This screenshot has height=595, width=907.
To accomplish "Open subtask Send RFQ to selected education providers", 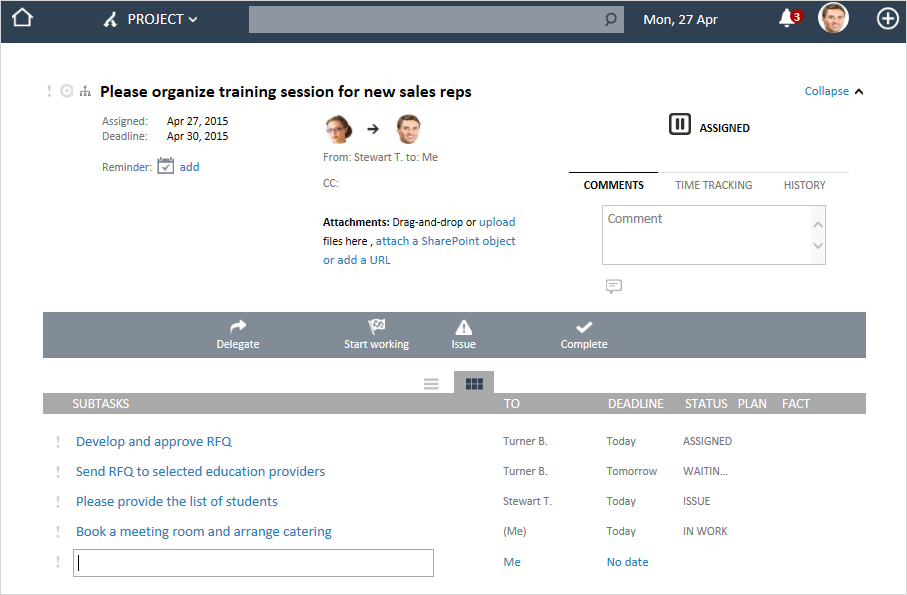I will click(200, 472).
